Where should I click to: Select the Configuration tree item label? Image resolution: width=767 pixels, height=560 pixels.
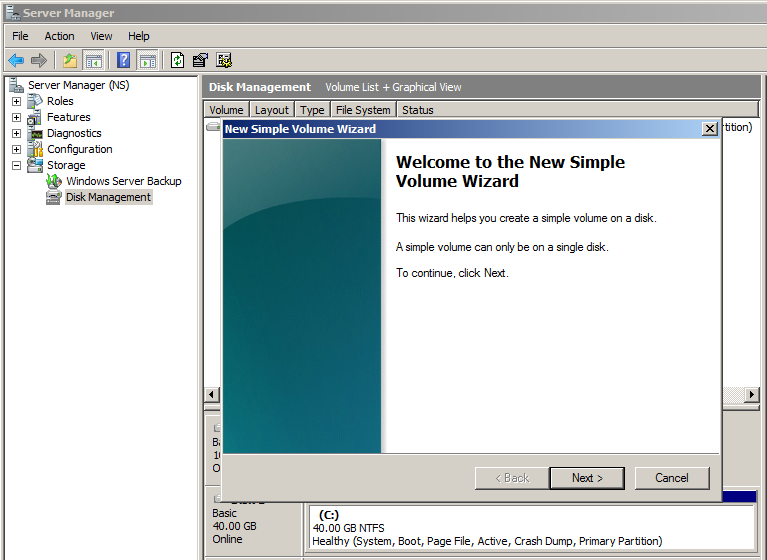coord(80,149)
